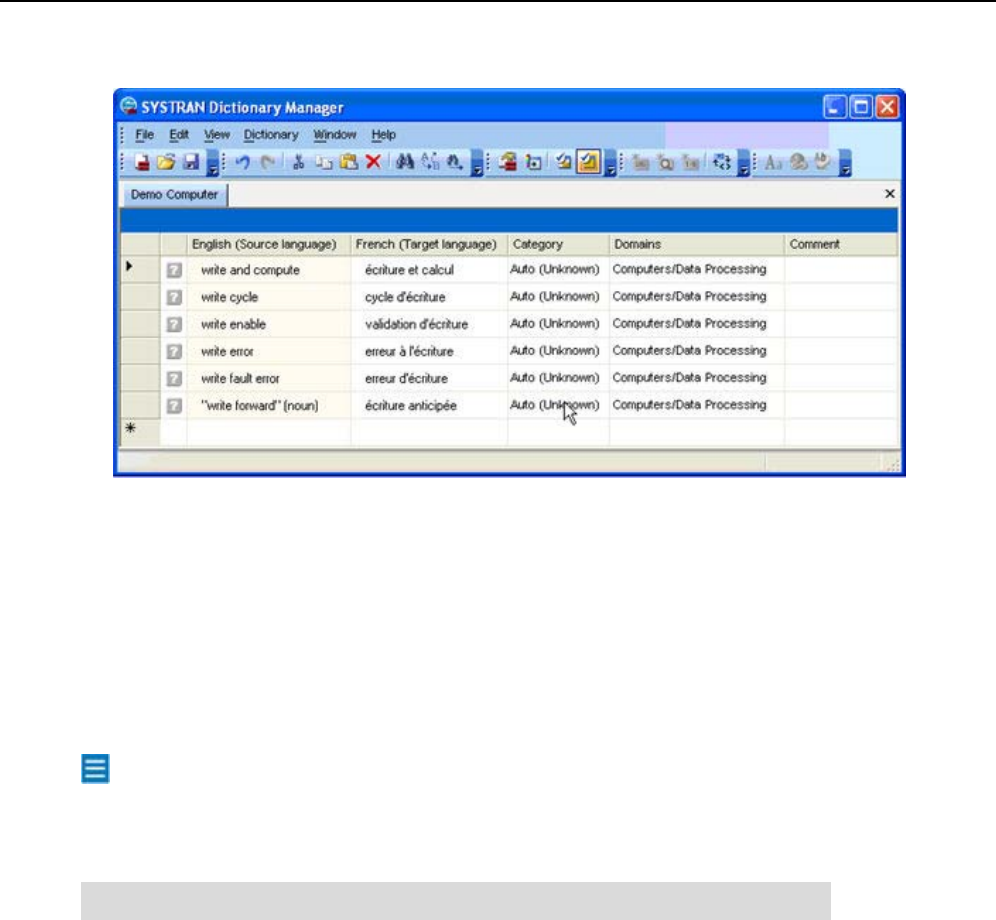
Task: Click the Domains cell of 'write enable' row
Action: pyautogui.click(x=697, y=325)
